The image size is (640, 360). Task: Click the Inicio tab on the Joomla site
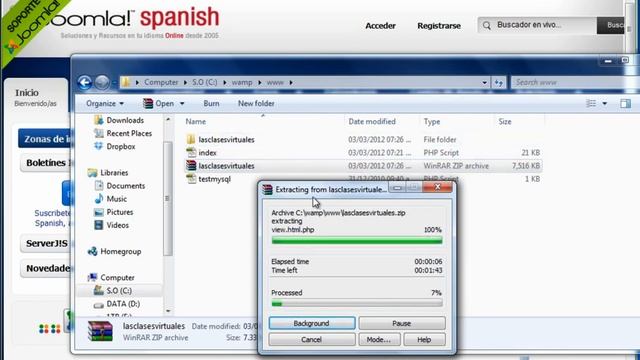click(x=36, y=98)
